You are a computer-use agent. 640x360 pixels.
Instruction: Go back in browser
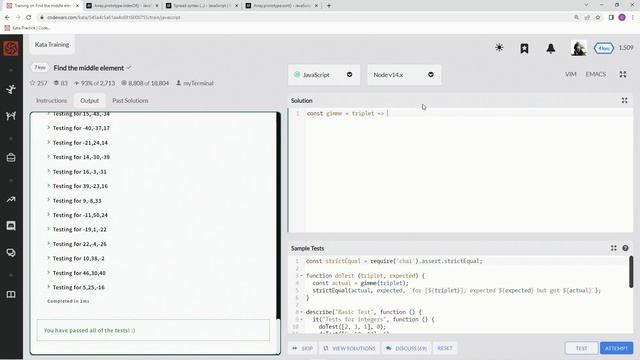pos(7,18)
